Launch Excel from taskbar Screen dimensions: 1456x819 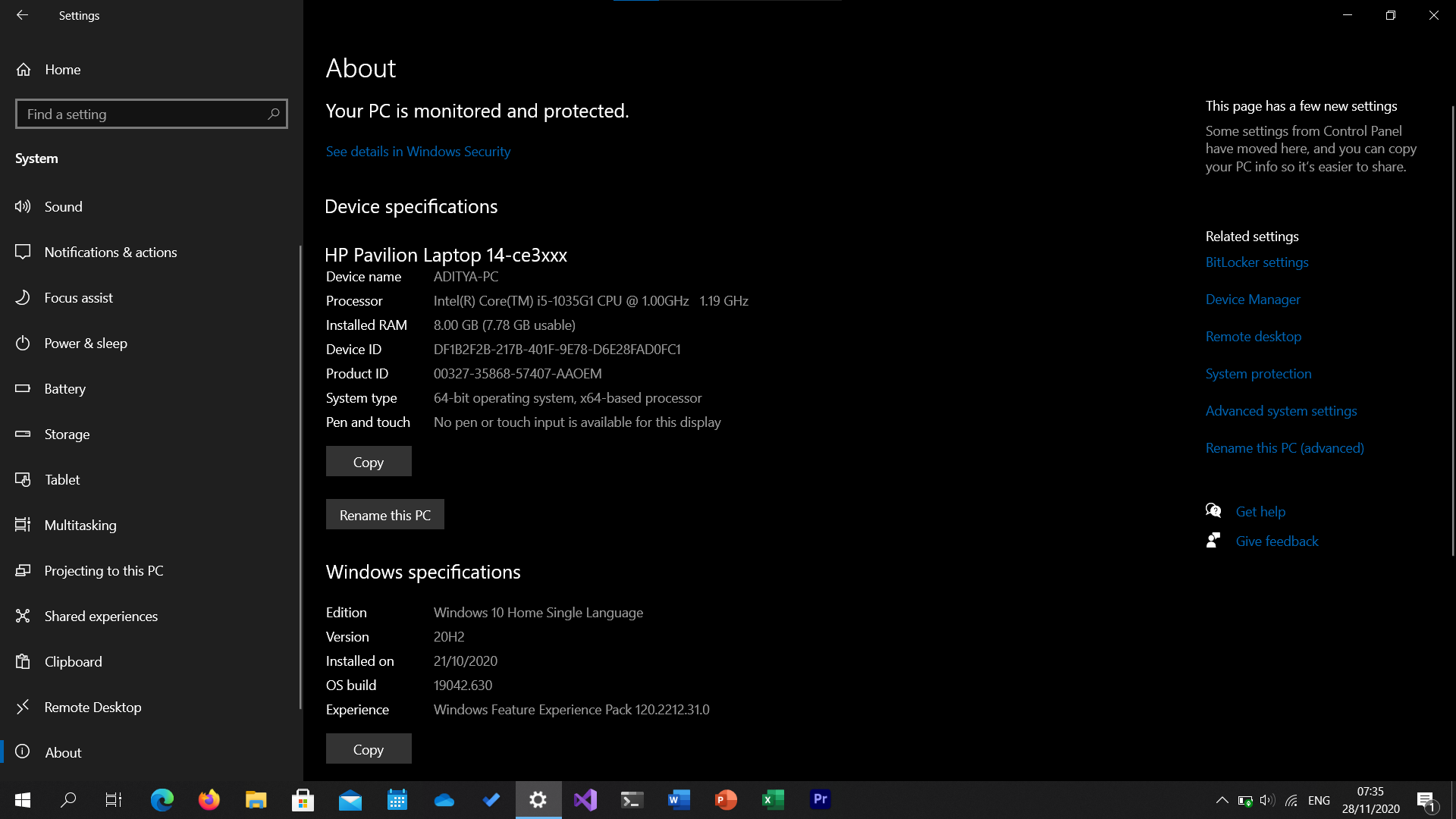click(x=773, y=800)
